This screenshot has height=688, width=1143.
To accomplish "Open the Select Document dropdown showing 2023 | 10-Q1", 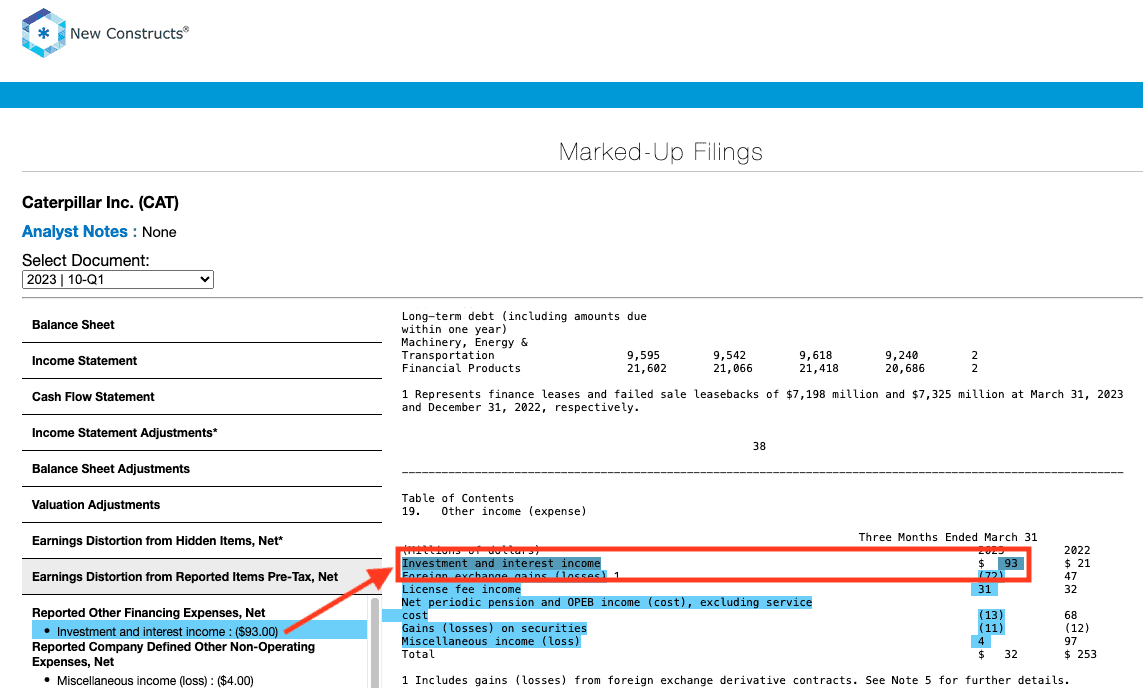I will point(117,280).
